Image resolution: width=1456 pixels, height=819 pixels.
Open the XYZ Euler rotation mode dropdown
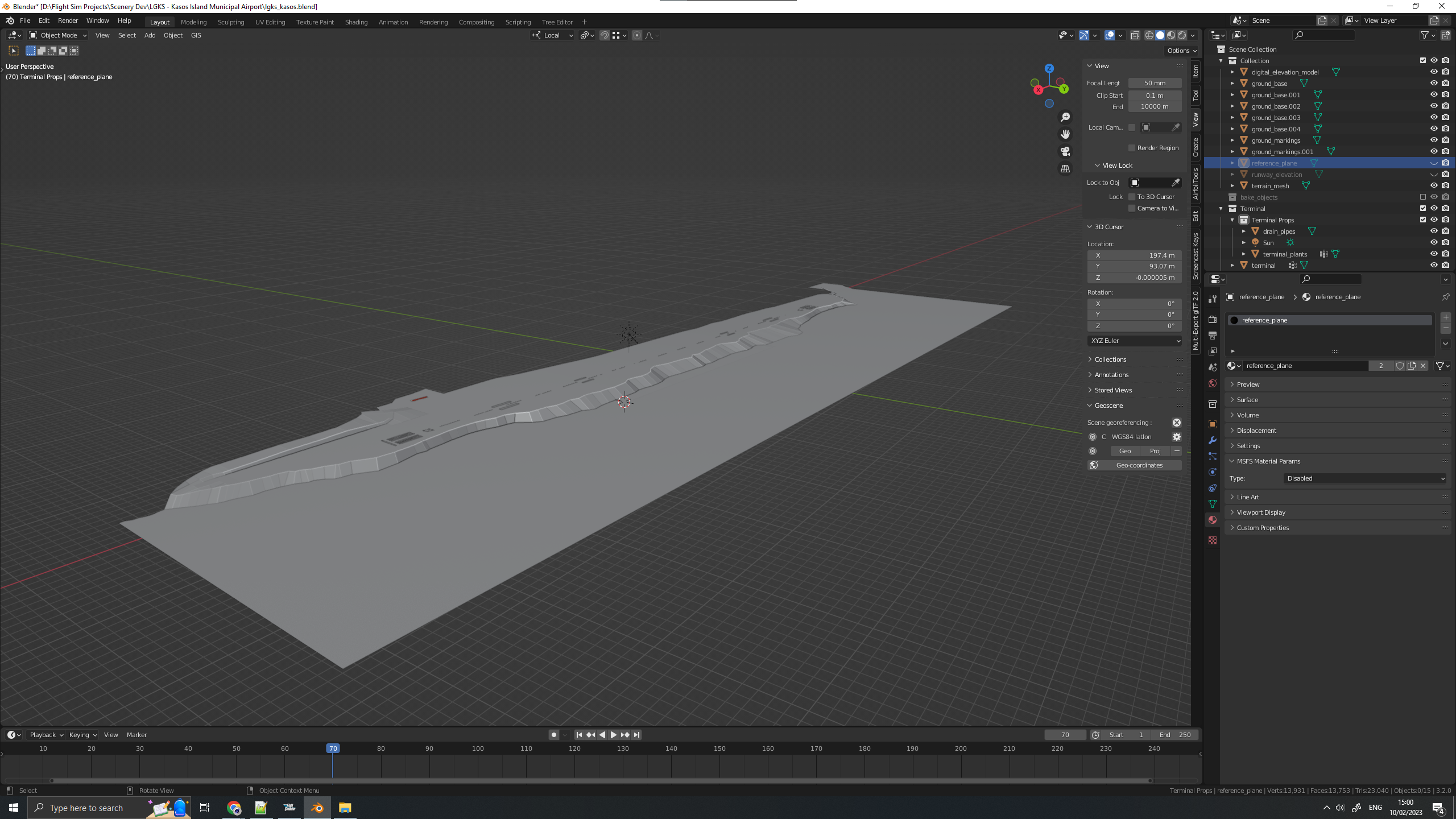1135,341
